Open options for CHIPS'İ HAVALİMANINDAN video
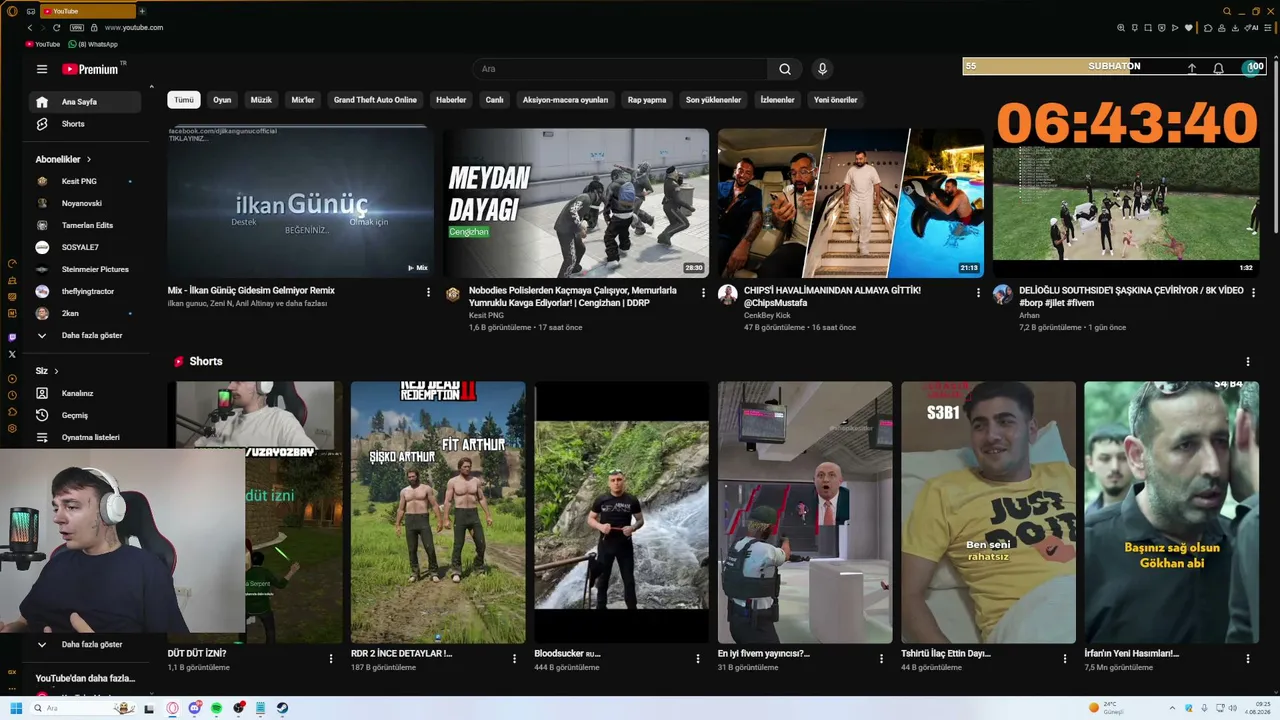The width and height of the screenshot is (1280, 720). 978,292
